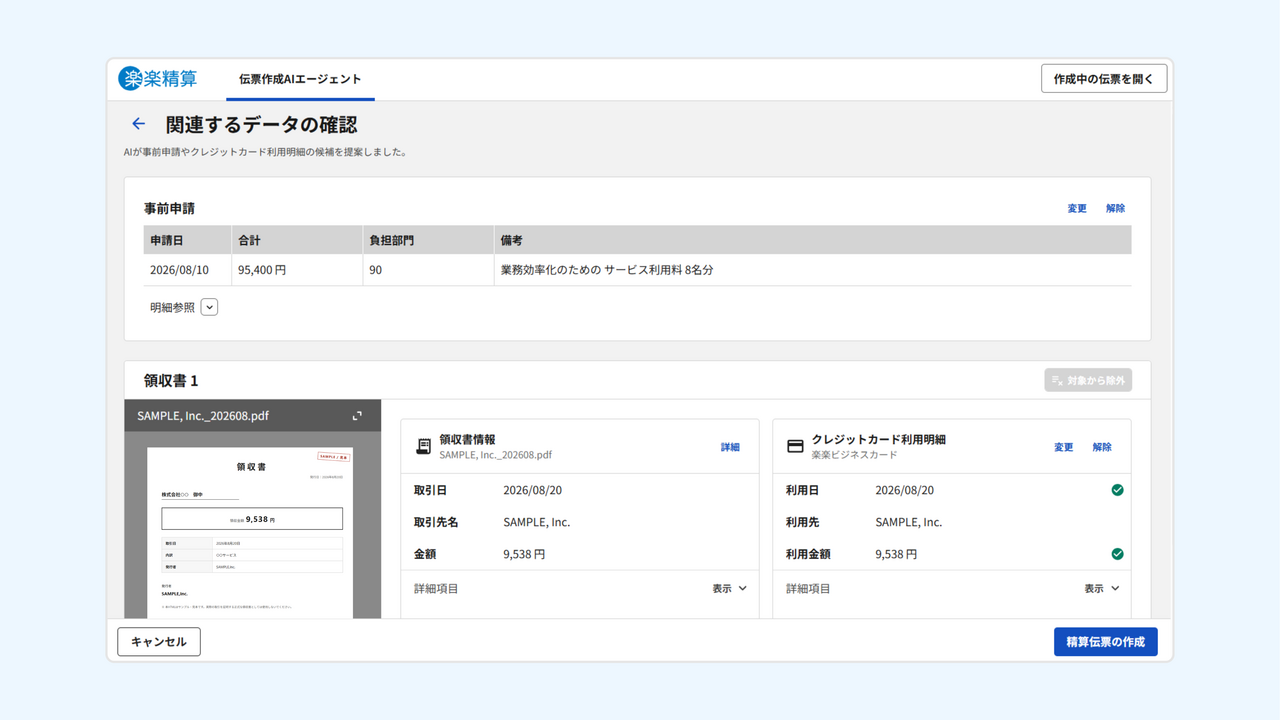Click the 合計 value 95,400 円
The image size is (1280, 720).
pos(262,270)
